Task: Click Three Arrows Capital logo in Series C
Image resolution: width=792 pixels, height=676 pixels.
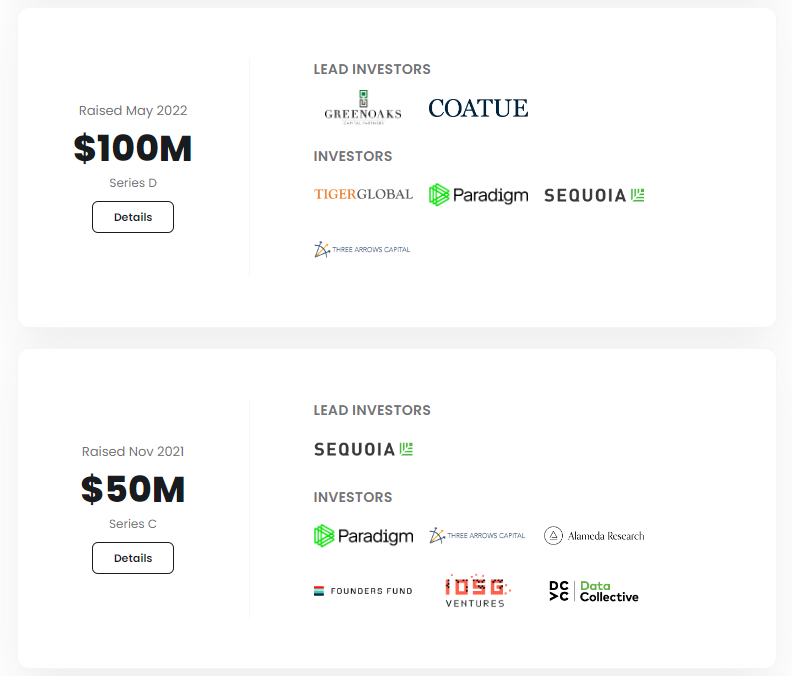Action: [x=478, y=536]
